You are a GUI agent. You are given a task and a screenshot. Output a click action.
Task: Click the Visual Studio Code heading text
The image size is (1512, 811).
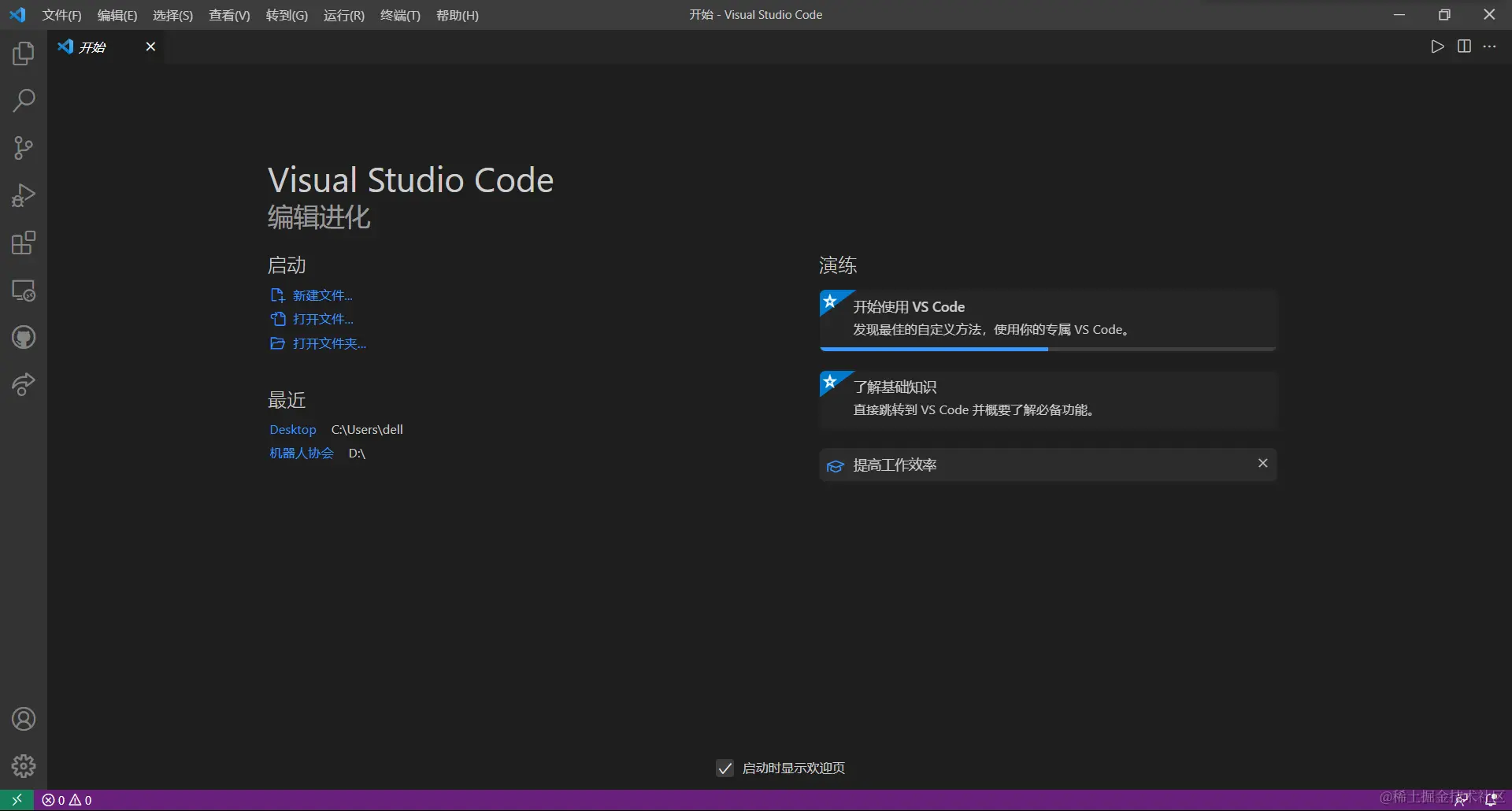coord(410,180)
